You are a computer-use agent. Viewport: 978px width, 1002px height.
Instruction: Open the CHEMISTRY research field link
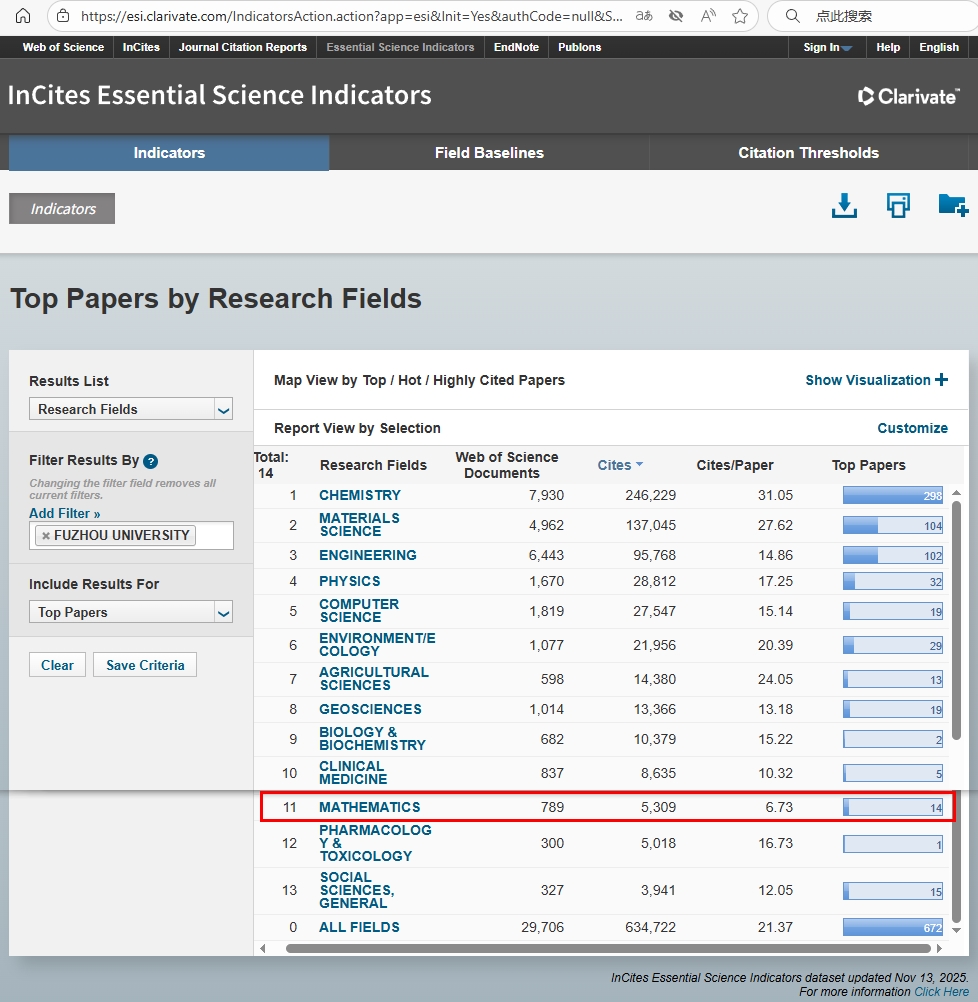tap(359, 495)
